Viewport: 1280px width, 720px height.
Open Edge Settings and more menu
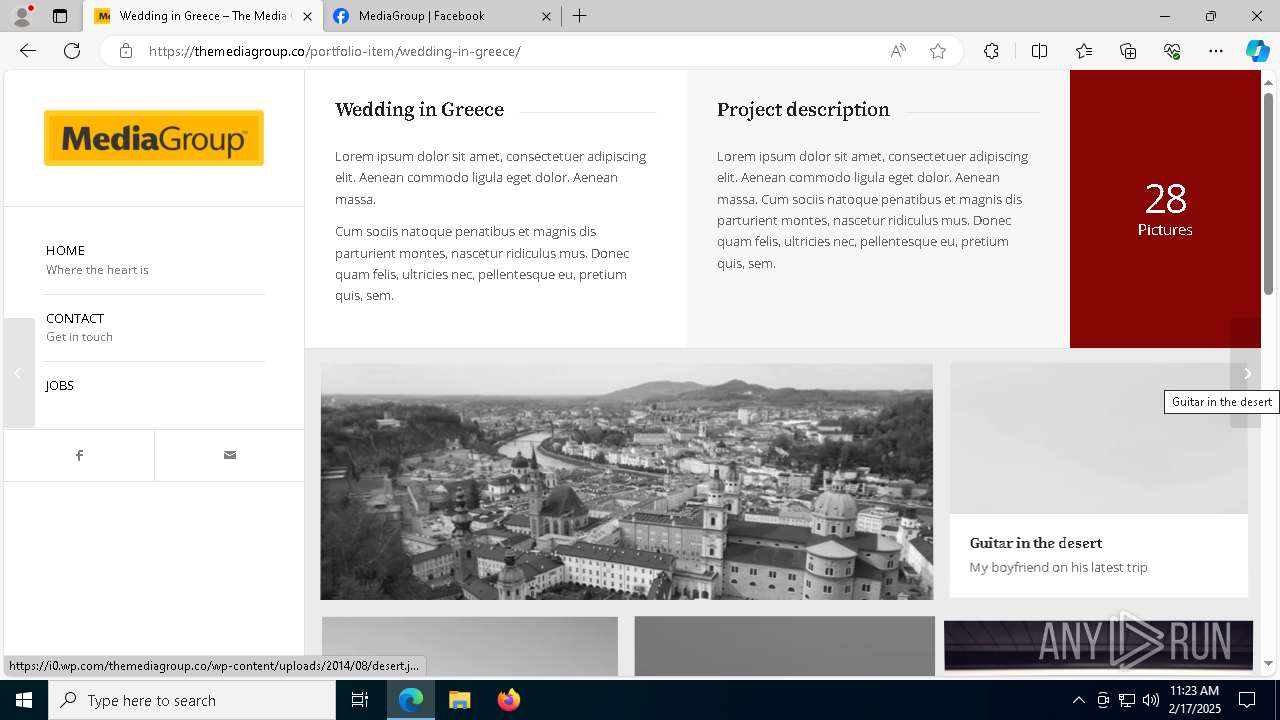tap(1216, 51)
